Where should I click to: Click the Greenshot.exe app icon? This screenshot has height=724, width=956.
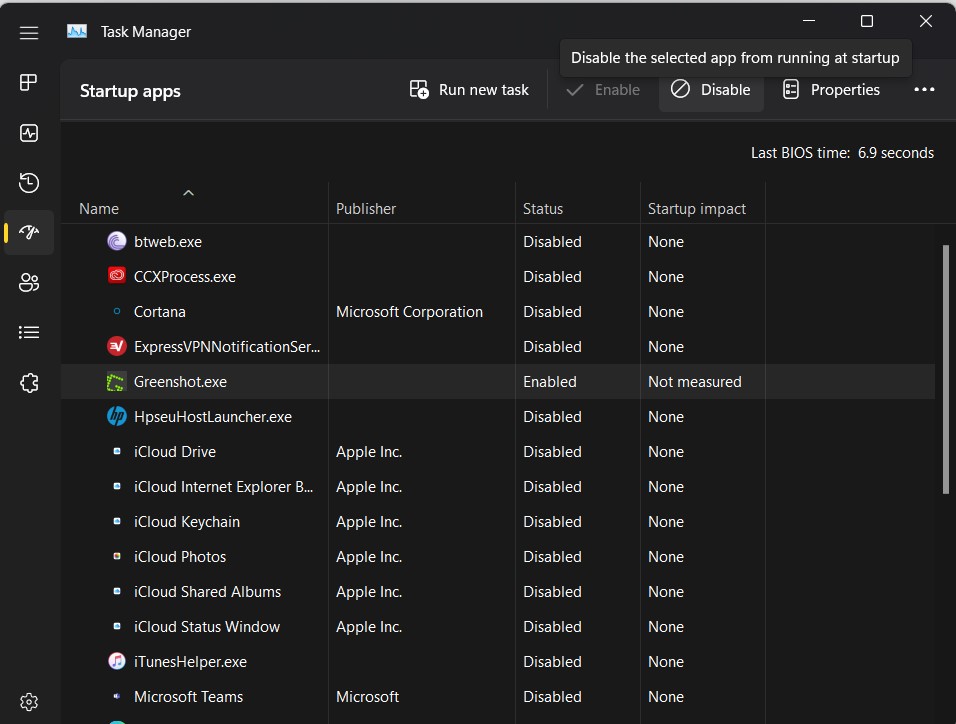(115, 381)
